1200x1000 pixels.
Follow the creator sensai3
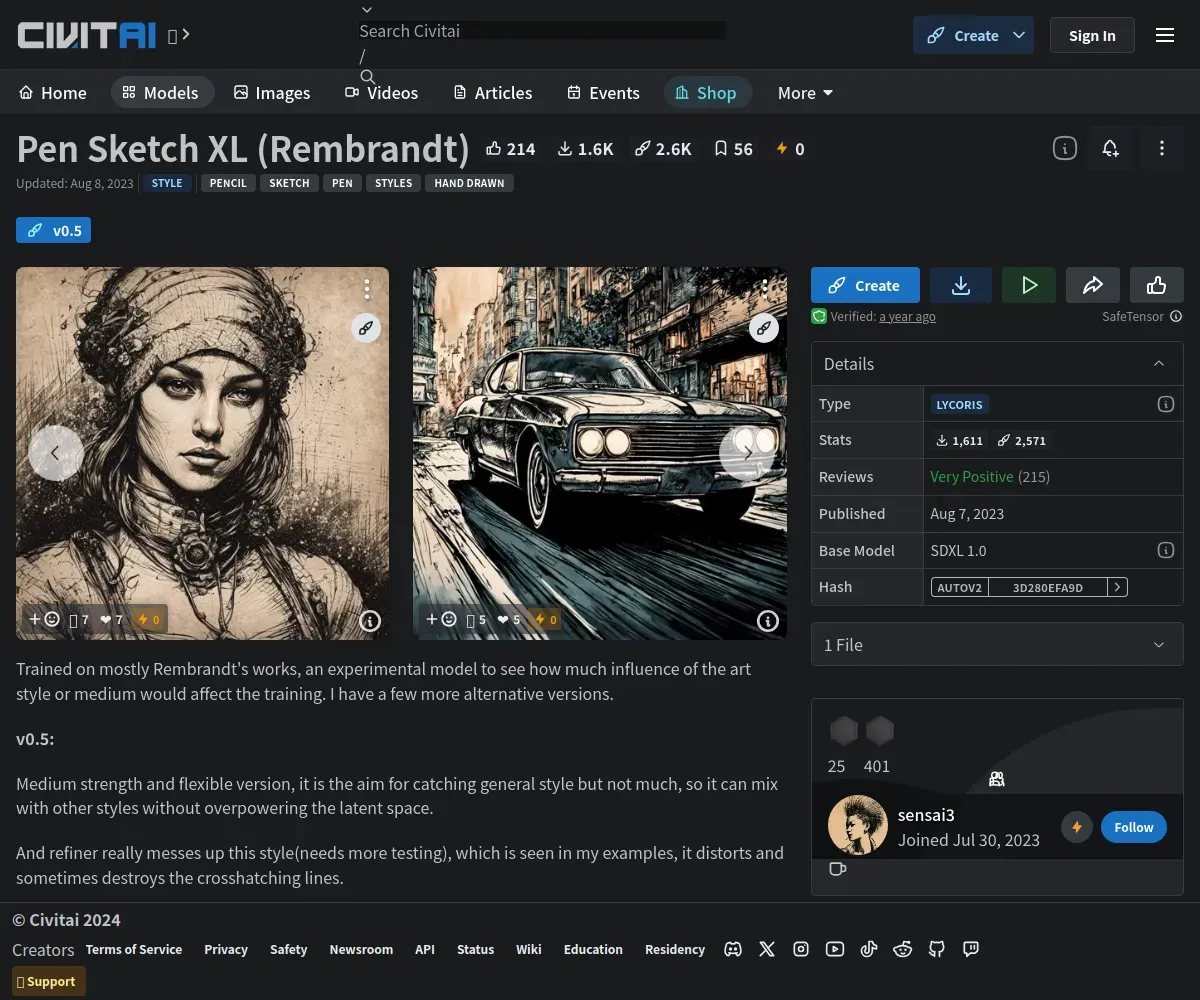coord(1134,827)
